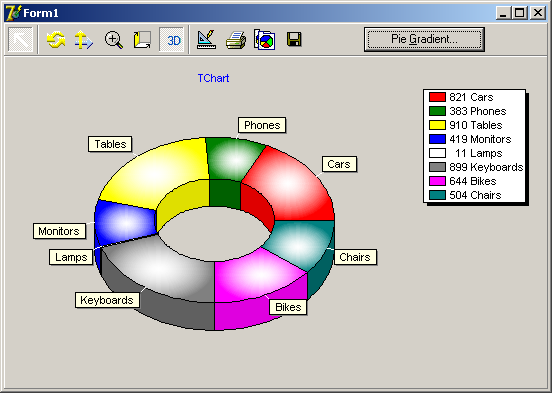This screenshot has height=393, width=552.
Task: Click the Lamps slice label
Action: tap(71, 257)
